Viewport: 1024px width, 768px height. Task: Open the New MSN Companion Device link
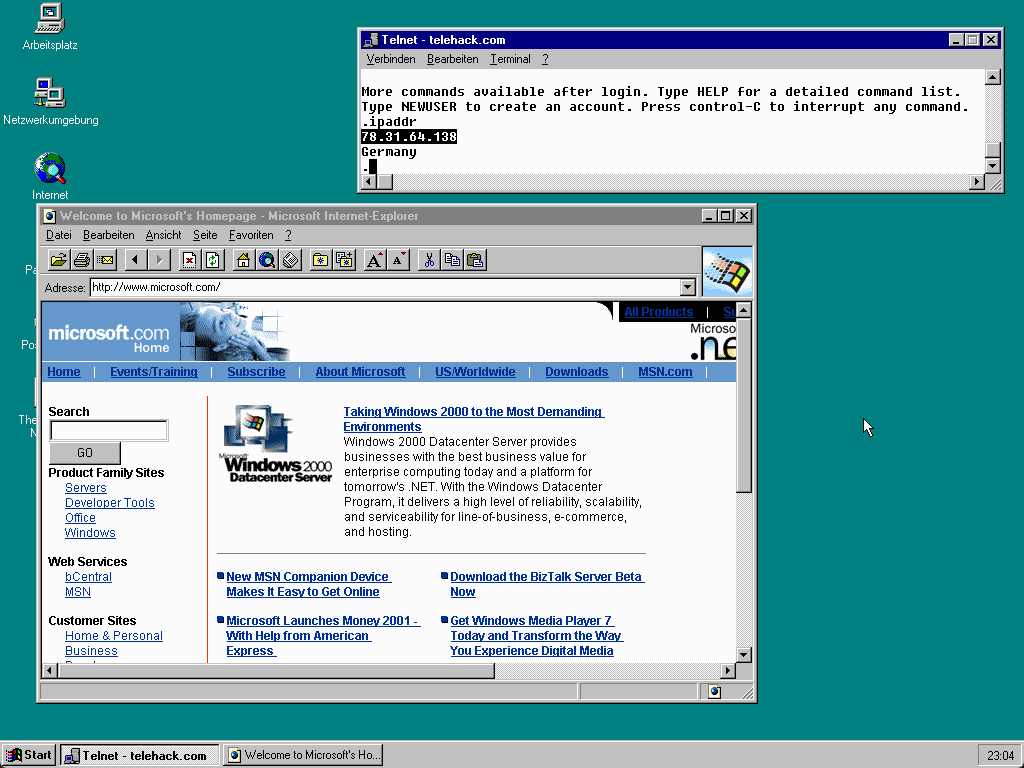(x=308, y=584)
